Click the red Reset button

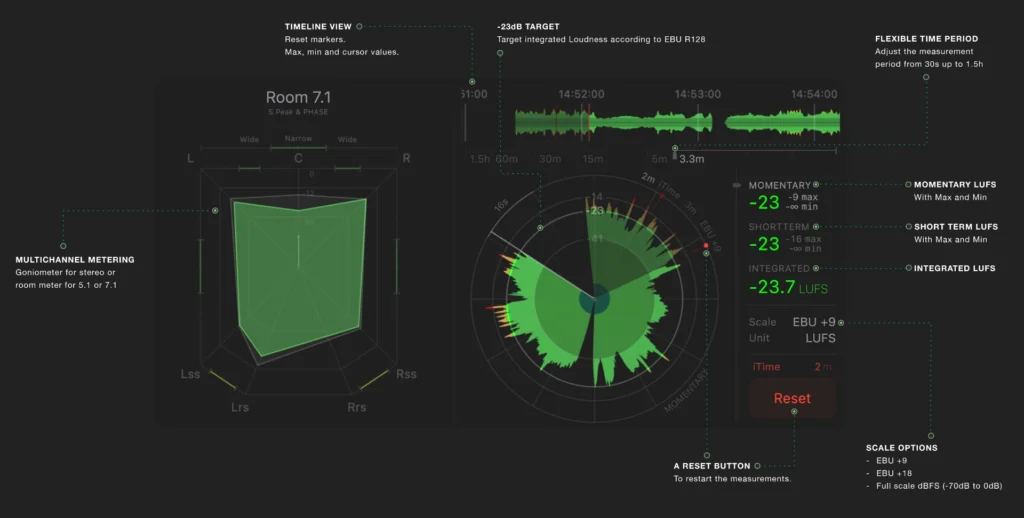792,398
